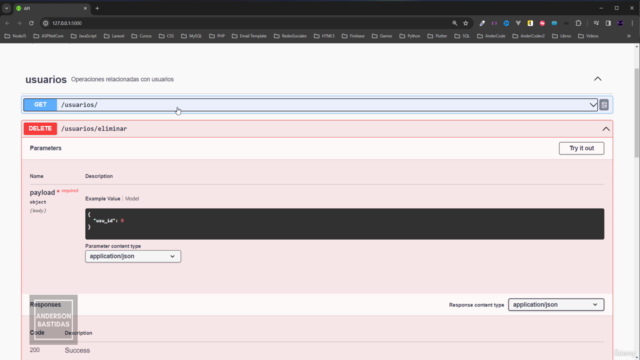The width and height of the screenshot is (640, 360).
Task: Copy GET /usuarios/ path with clipboard icon
Action: point(604,105)
